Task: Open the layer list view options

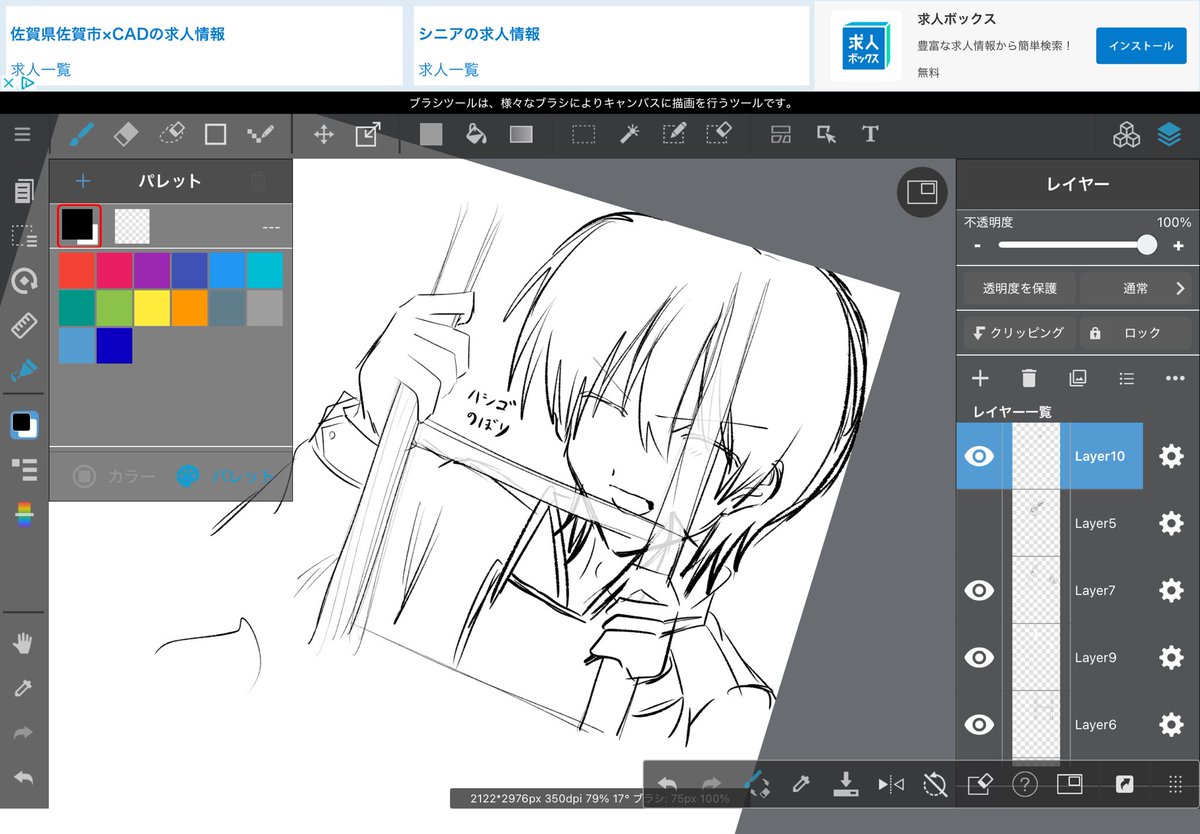Action: 1126,378
